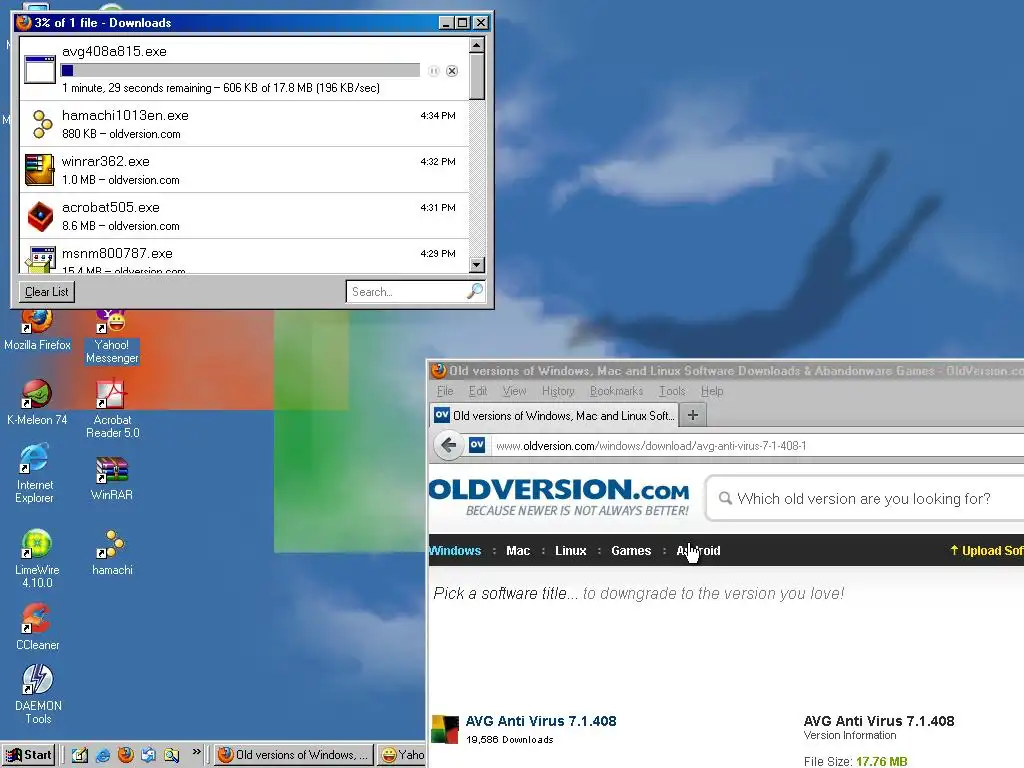This screenshot has height=768, width=1024.
Task: Open Internet Explorer from Quick Launch
Action: coord(103,755)
